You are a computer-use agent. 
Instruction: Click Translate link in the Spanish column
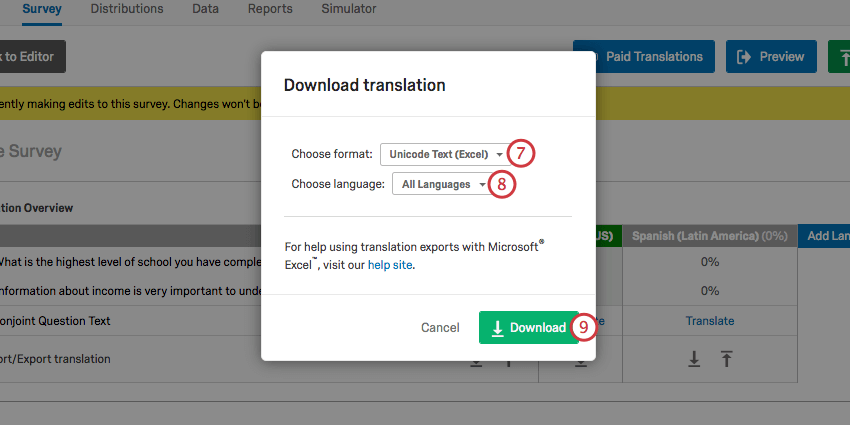(x=710, y=321)
